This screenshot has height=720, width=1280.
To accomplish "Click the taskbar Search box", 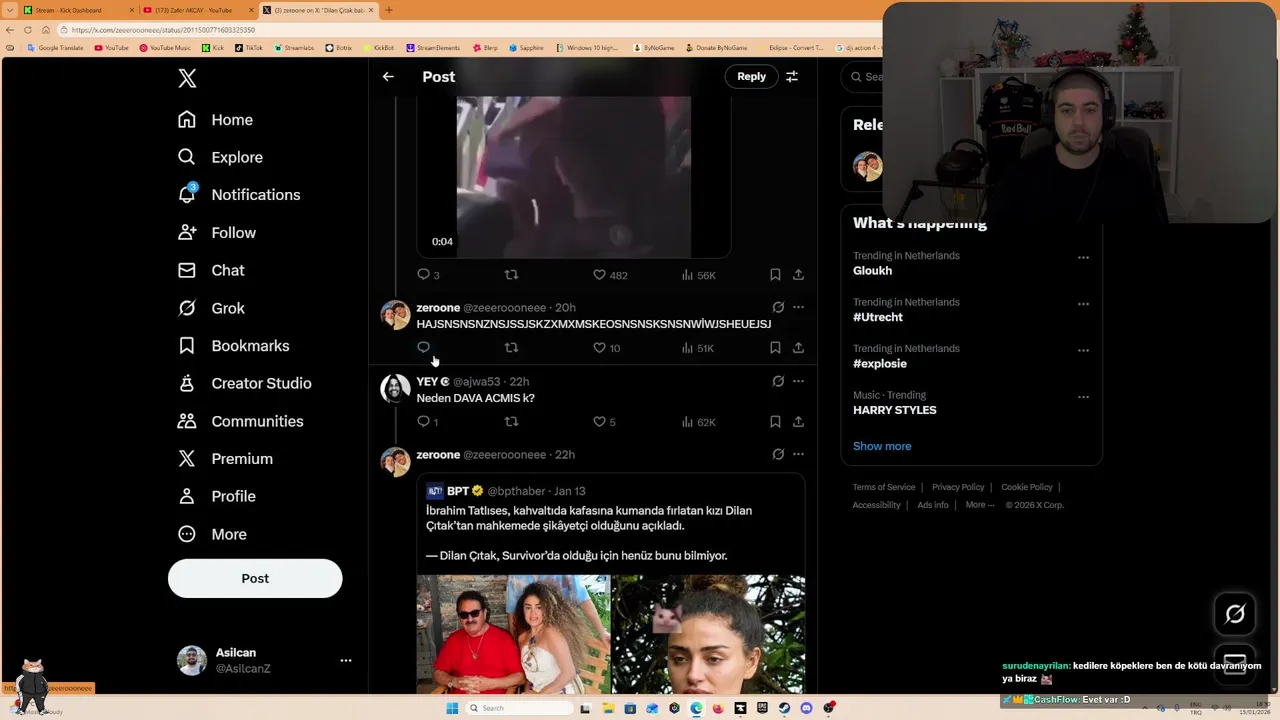I will click(519, 708).
